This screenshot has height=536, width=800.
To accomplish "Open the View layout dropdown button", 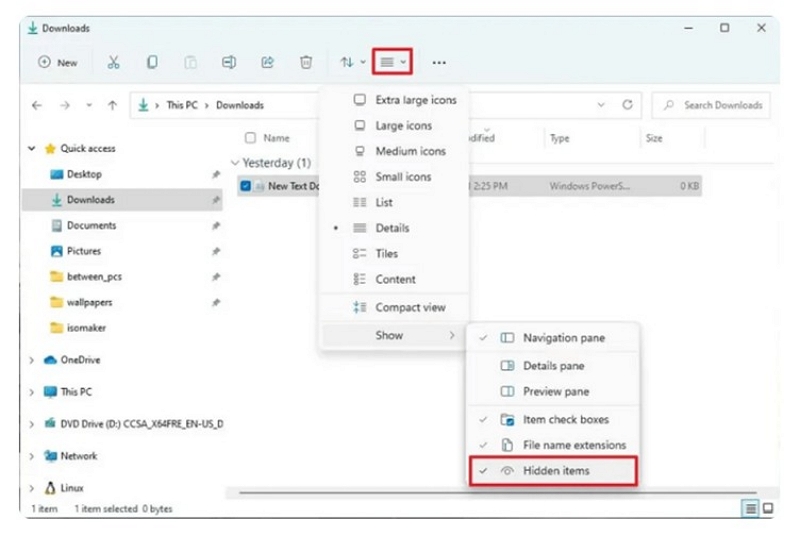I will [392, 62].
